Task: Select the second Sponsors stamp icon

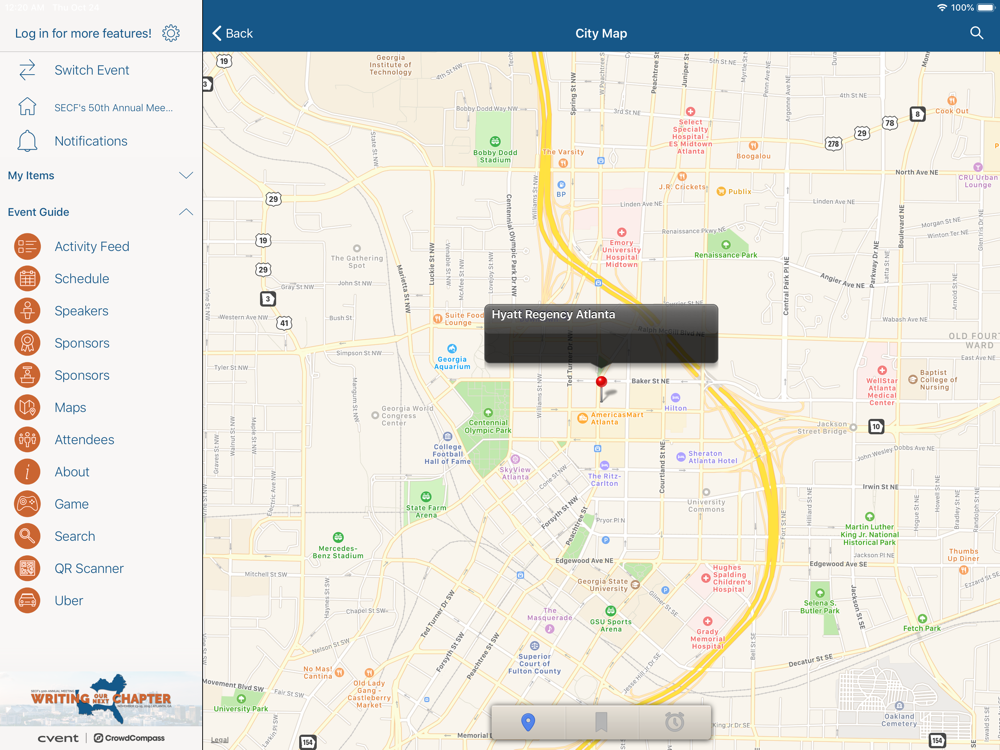Action: pos(27,376)
